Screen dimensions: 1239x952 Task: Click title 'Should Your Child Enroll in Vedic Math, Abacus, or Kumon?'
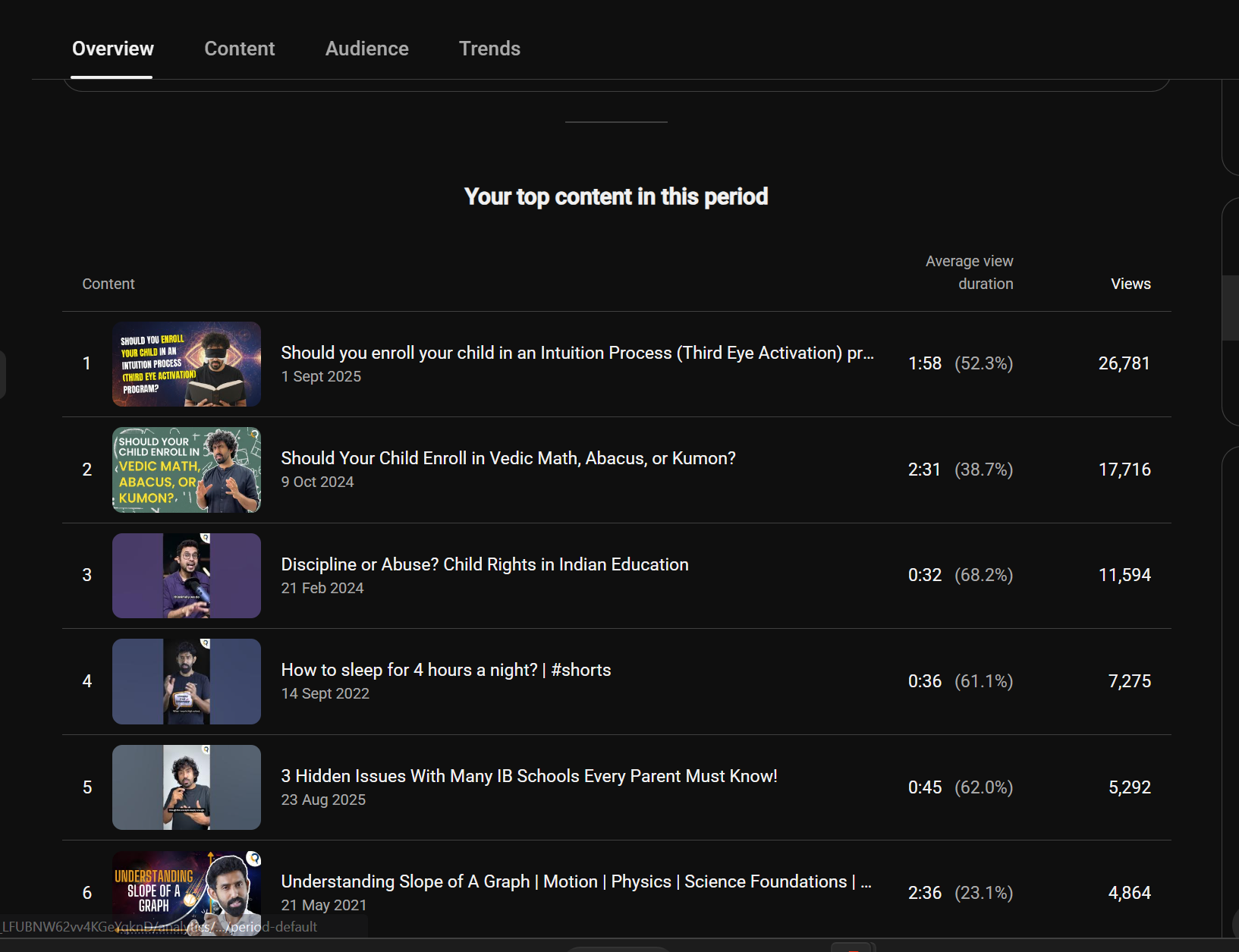pyautogui.click(x=508, y=458)
